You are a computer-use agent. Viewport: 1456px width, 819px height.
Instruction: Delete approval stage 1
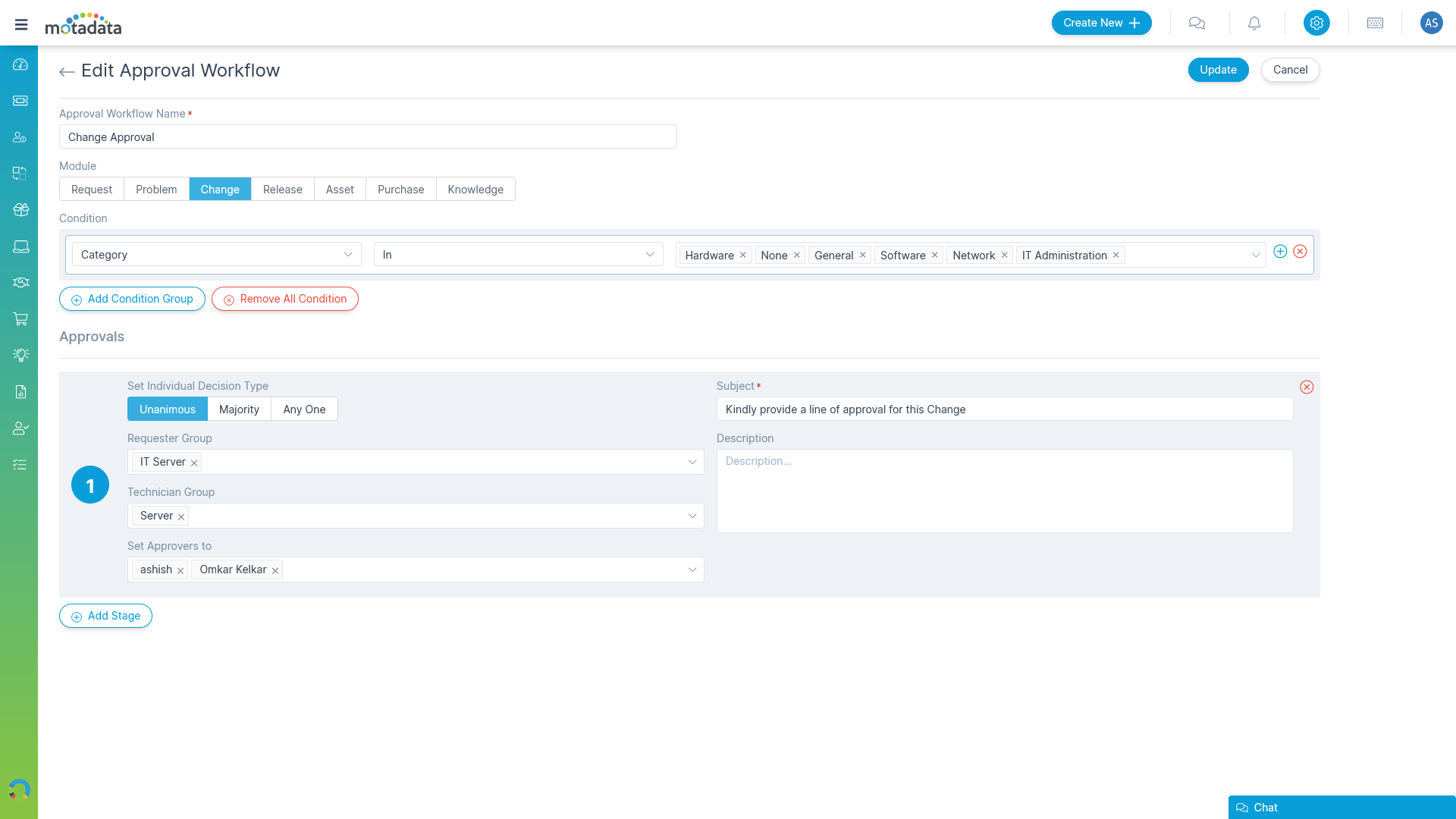click(1307, 387)
